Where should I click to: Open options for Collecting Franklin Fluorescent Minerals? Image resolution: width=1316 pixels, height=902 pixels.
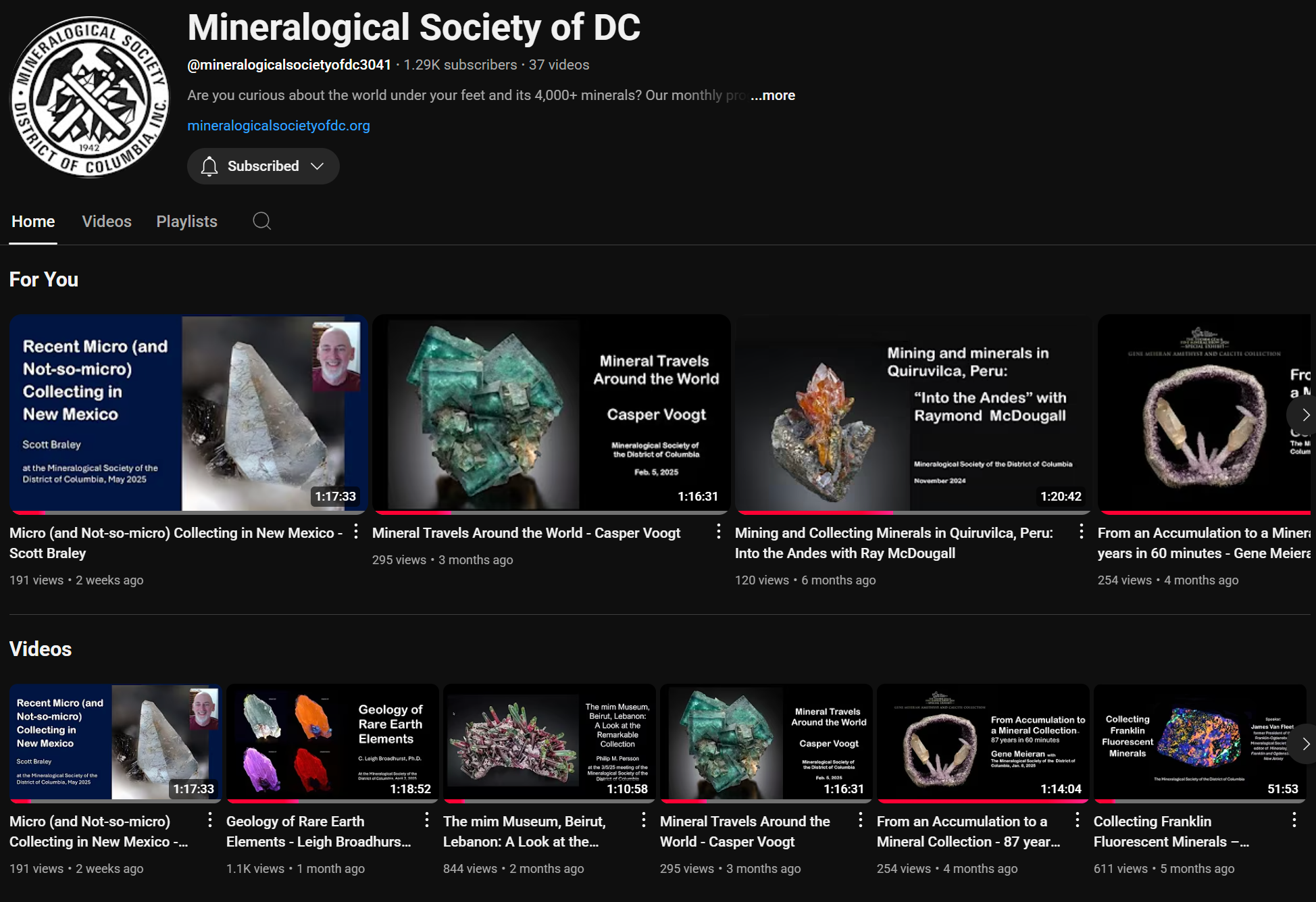(1294, 820)
